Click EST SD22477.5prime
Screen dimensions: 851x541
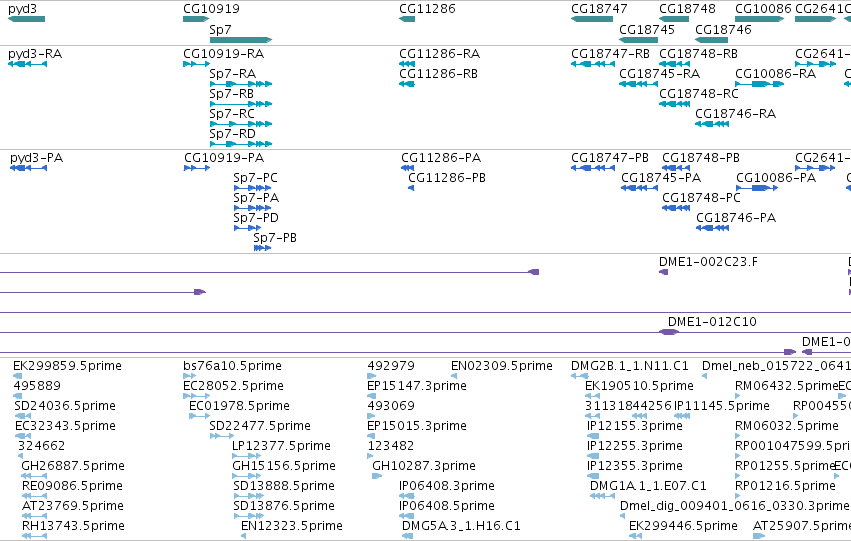click(x=221, y=436)
